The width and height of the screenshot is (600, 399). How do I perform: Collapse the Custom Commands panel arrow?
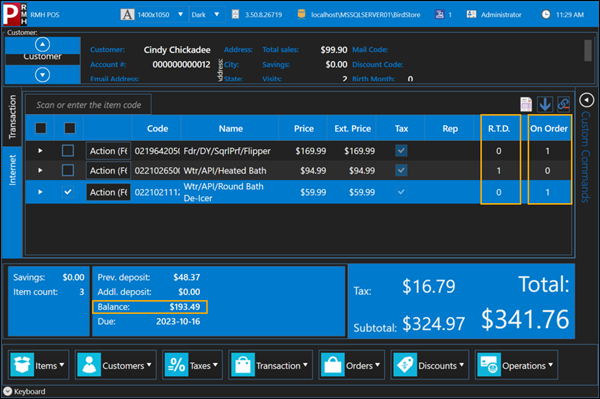586,100
